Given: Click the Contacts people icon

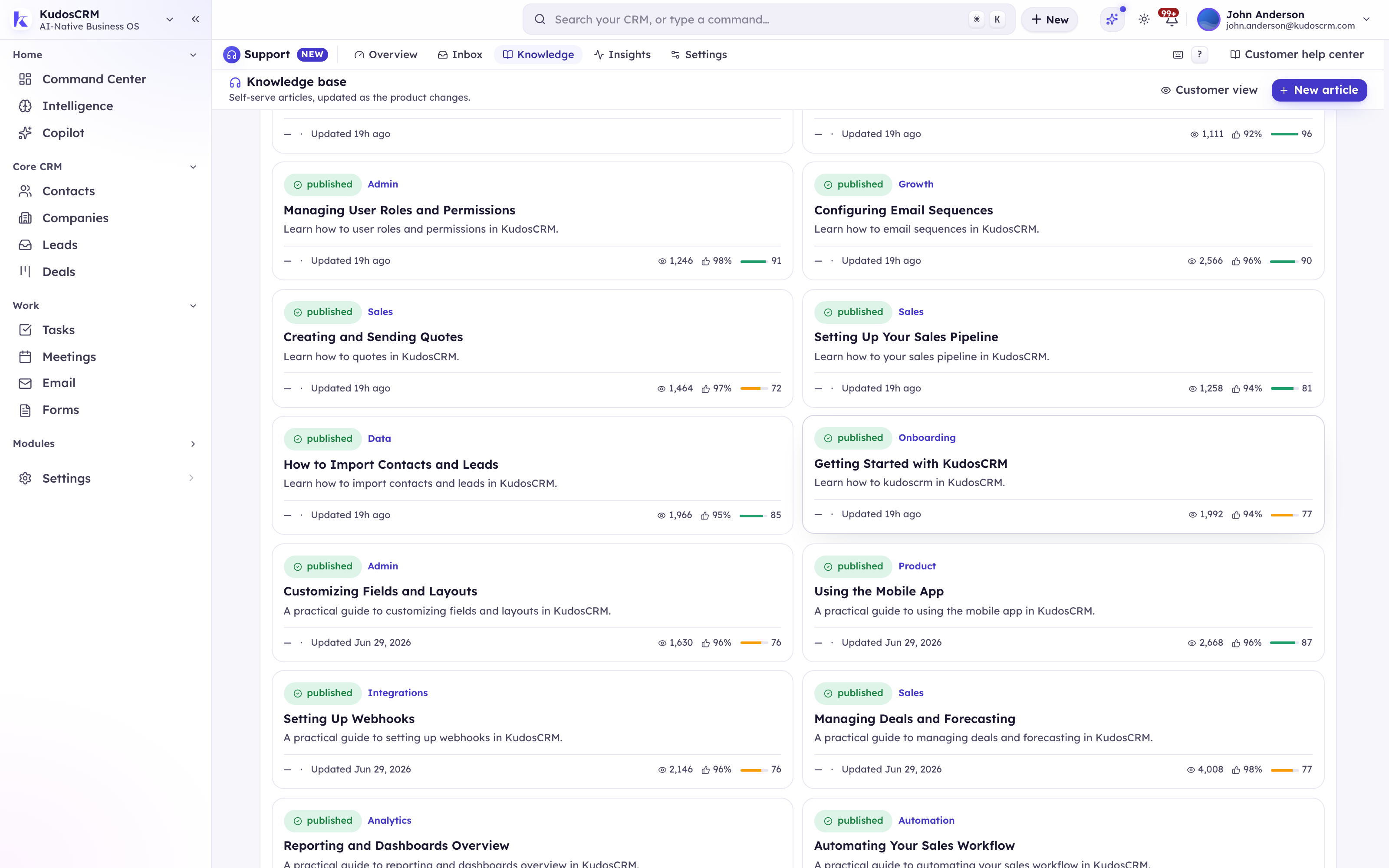Looking at the screenshot, I should [x=25, y=191].
